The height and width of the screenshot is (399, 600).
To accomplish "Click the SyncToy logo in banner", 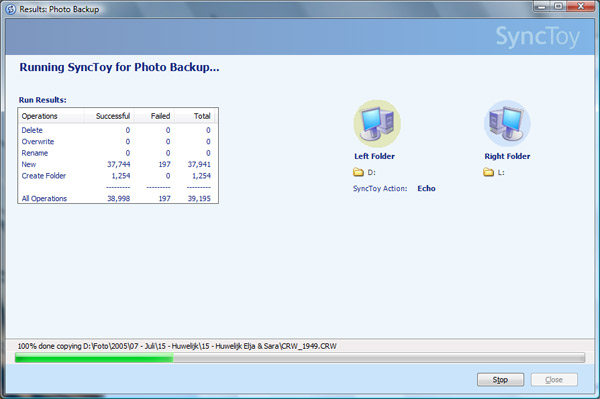I will coord(538,37).
